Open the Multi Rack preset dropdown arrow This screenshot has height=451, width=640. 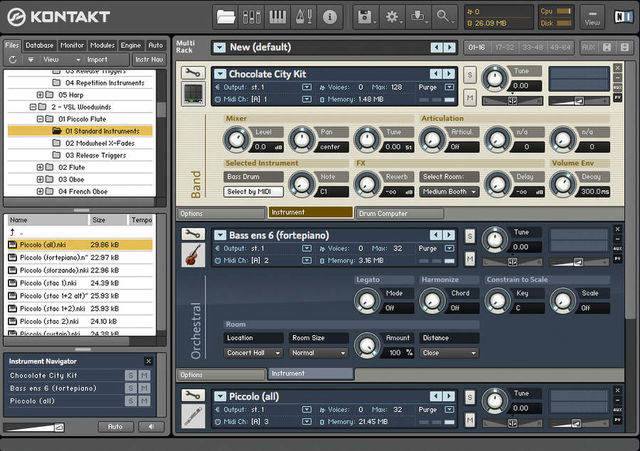coord(220,47)
